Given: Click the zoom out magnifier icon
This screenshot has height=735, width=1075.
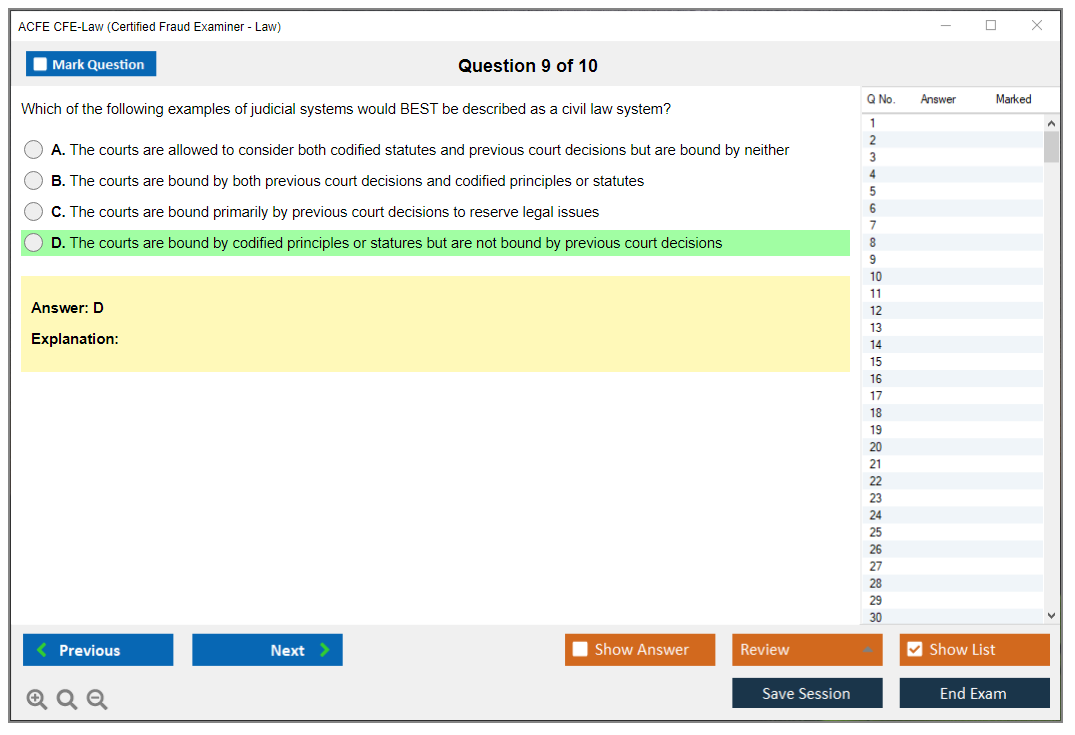Looking at the screenshot, I should pyautogui.click(x=97, y=699).
